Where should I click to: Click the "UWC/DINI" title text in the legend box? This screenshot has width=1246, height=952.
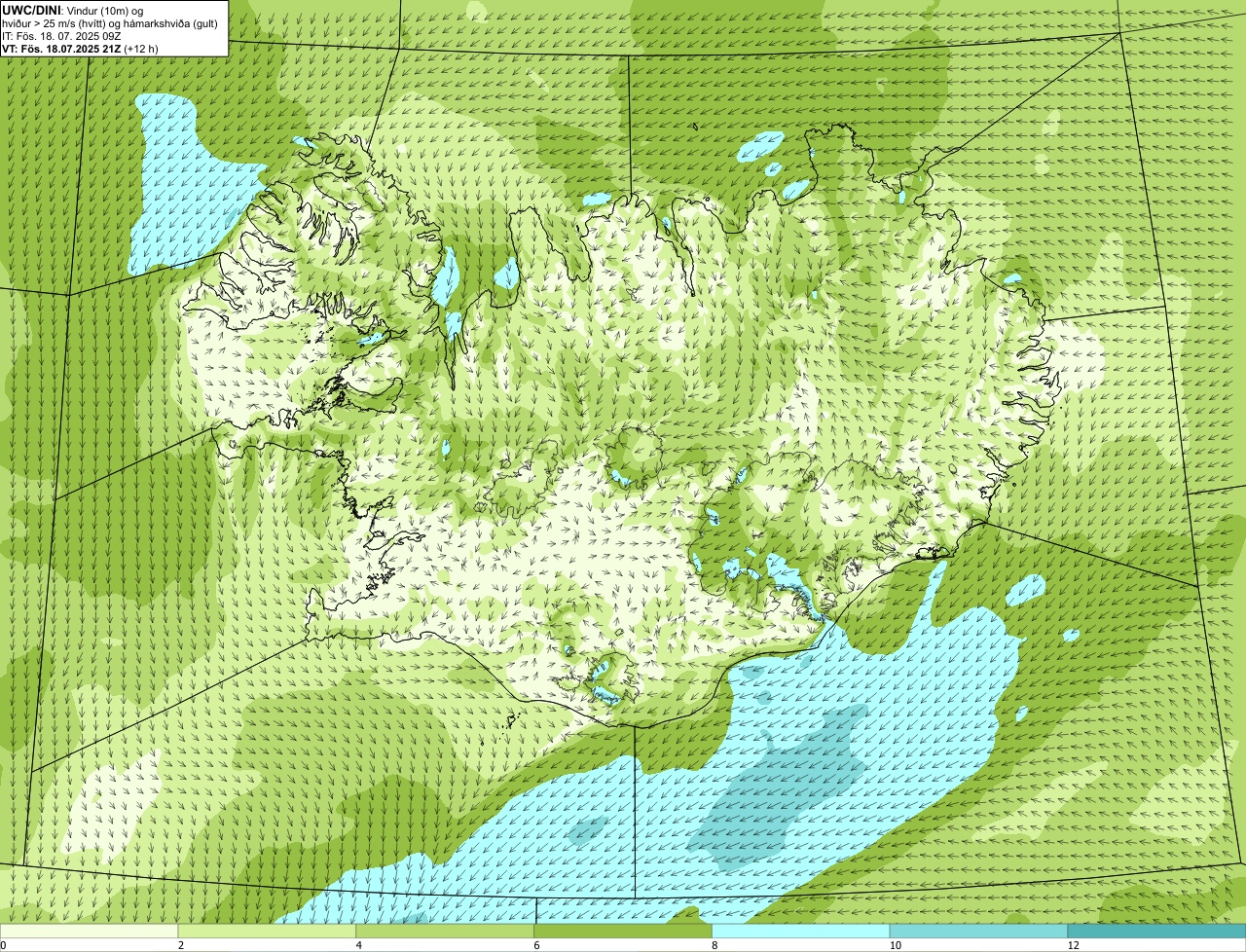point(31,10)
